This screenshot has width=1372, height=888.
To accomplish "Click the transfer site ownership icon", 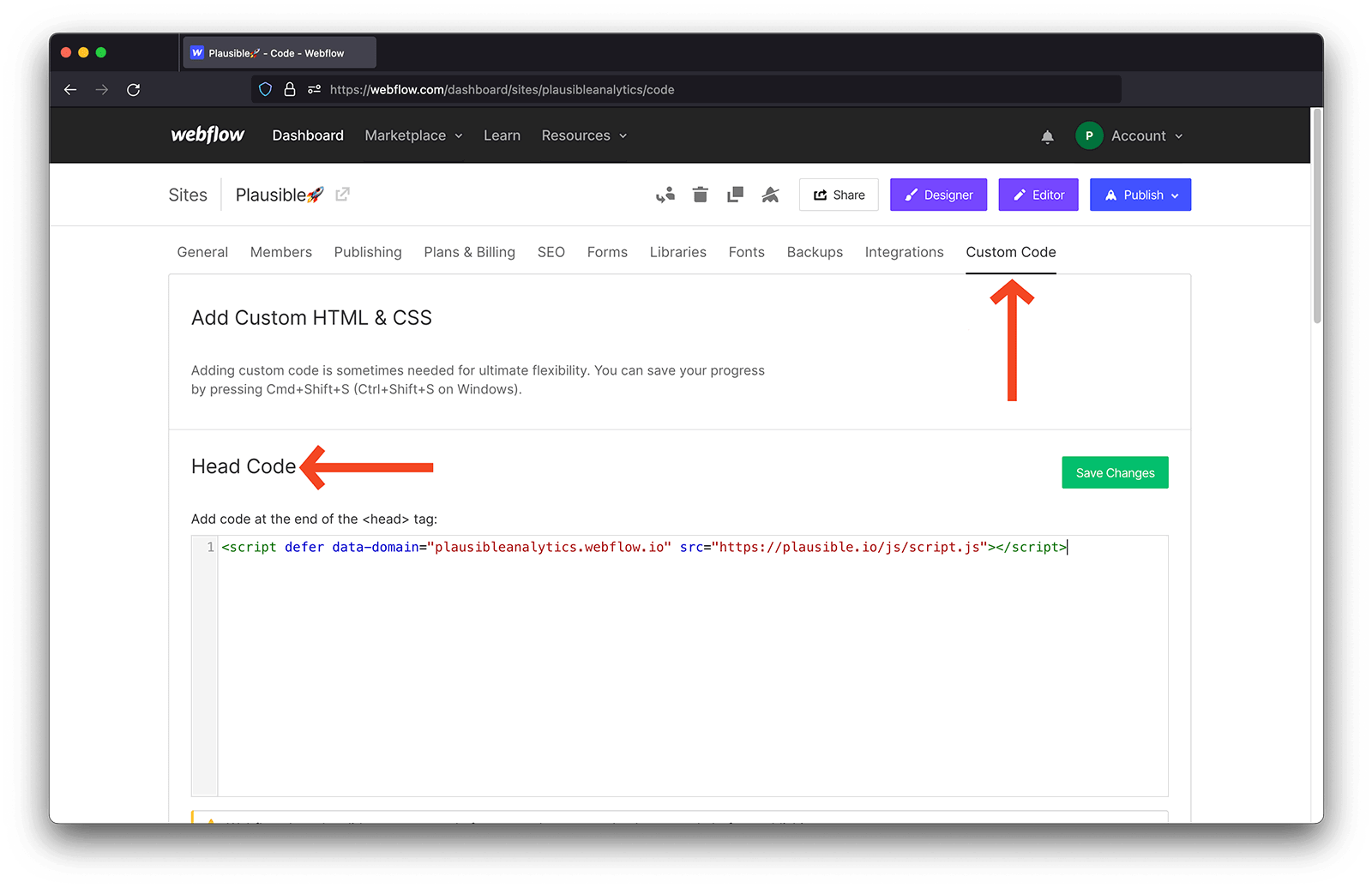I will 665,195.
